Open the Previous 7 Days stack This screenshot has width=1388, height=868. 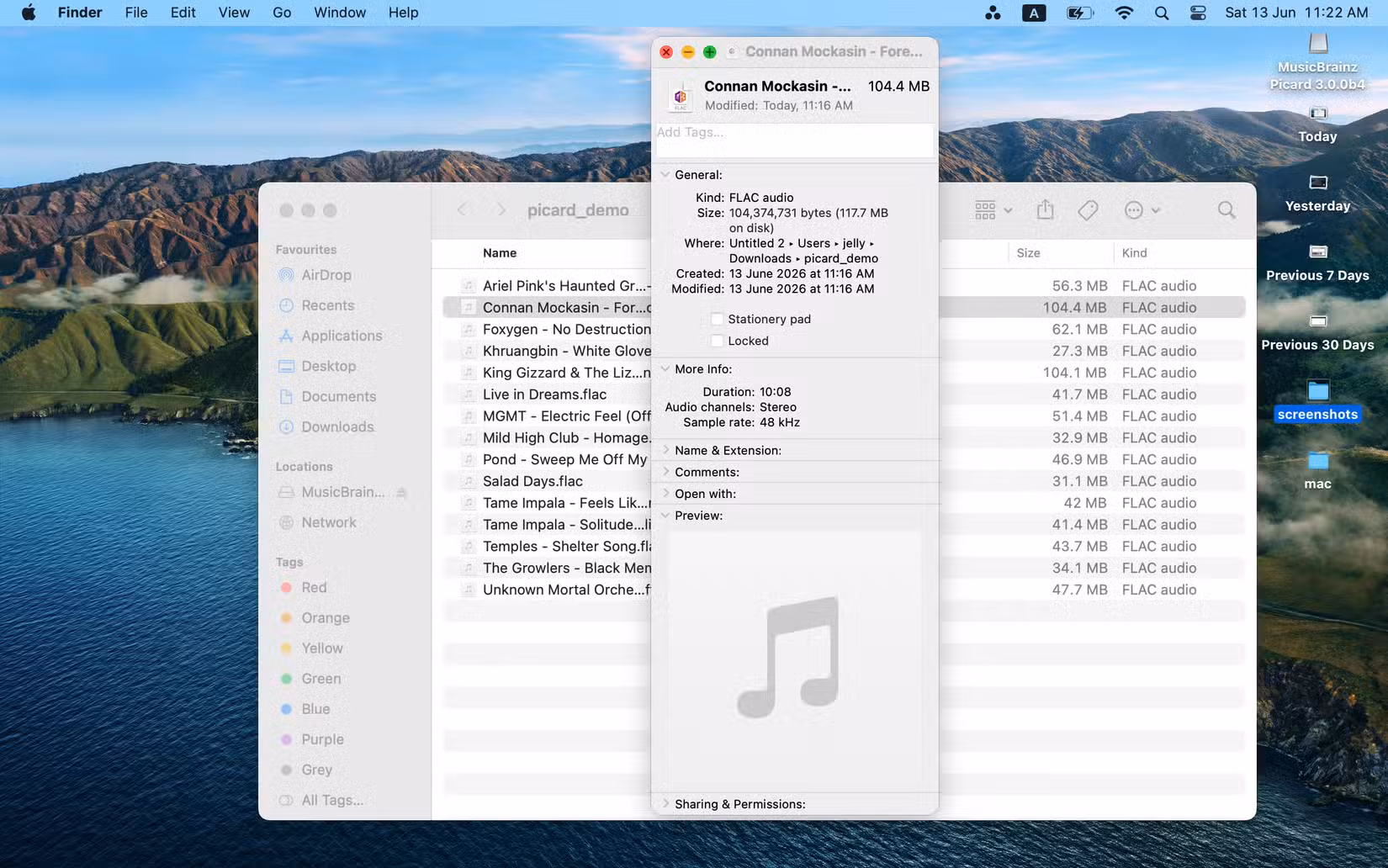coord(1317,262)
